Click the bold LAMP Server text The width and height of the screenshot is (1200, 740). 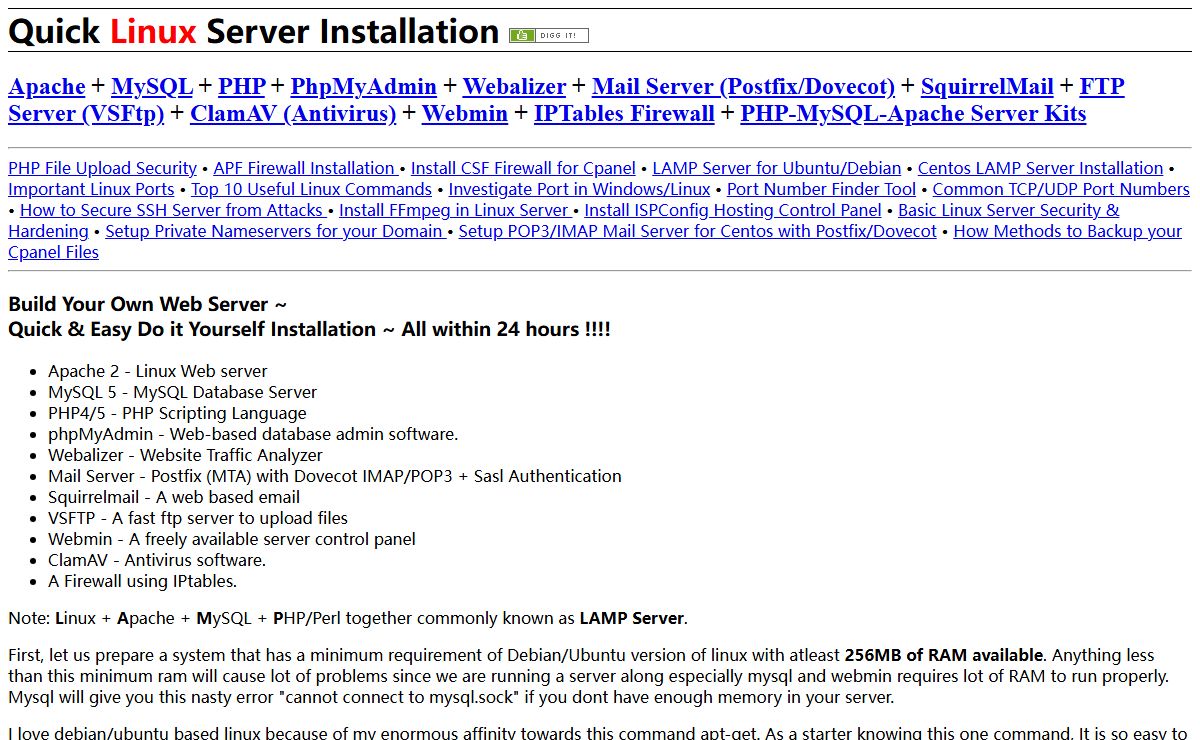(x=632, y=618)
